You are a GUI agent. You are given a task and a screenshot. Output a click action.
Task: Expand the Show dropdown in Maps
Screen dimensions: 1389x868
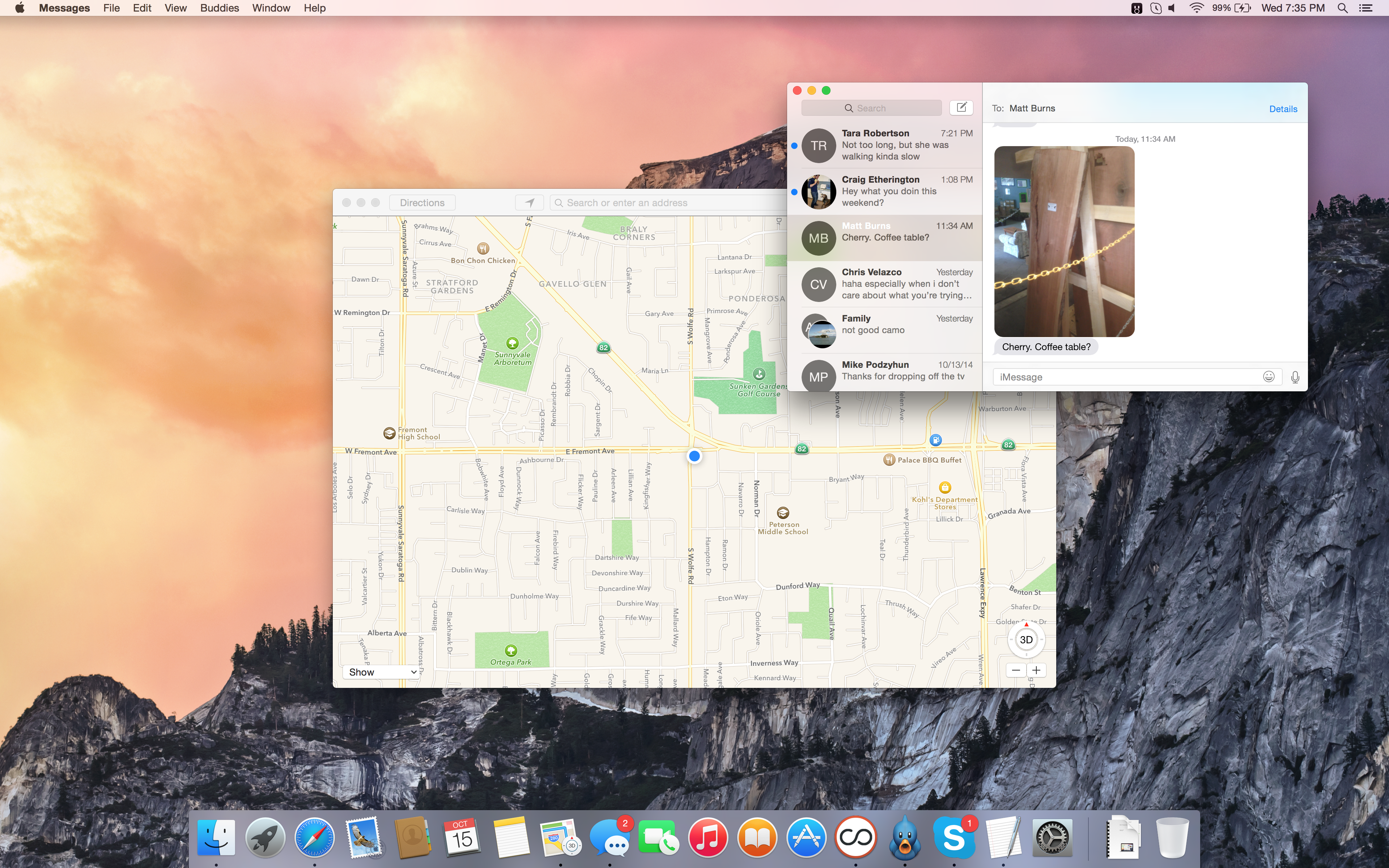(381, 672)
